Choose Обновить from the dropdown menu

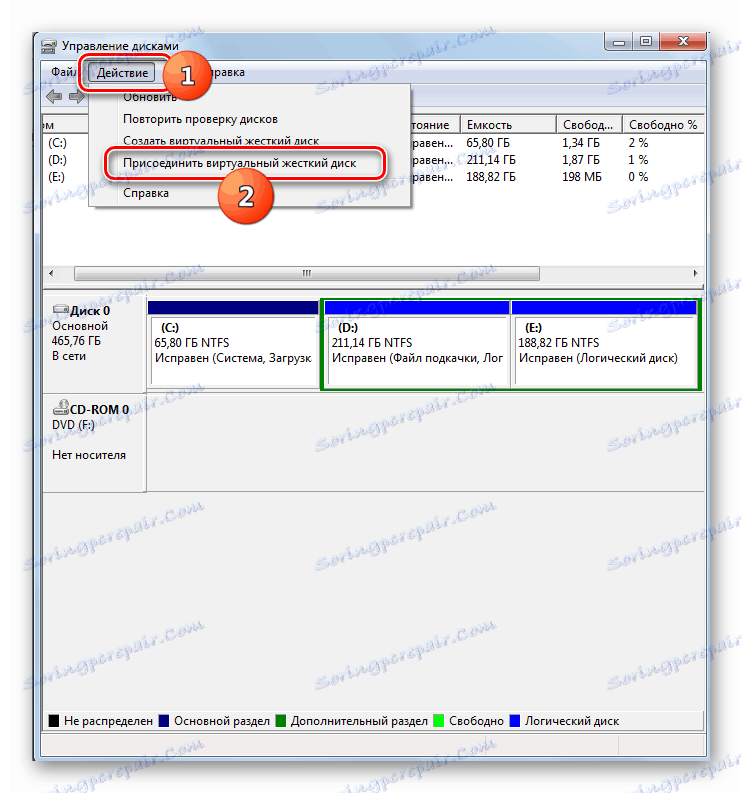click(150, 97)
